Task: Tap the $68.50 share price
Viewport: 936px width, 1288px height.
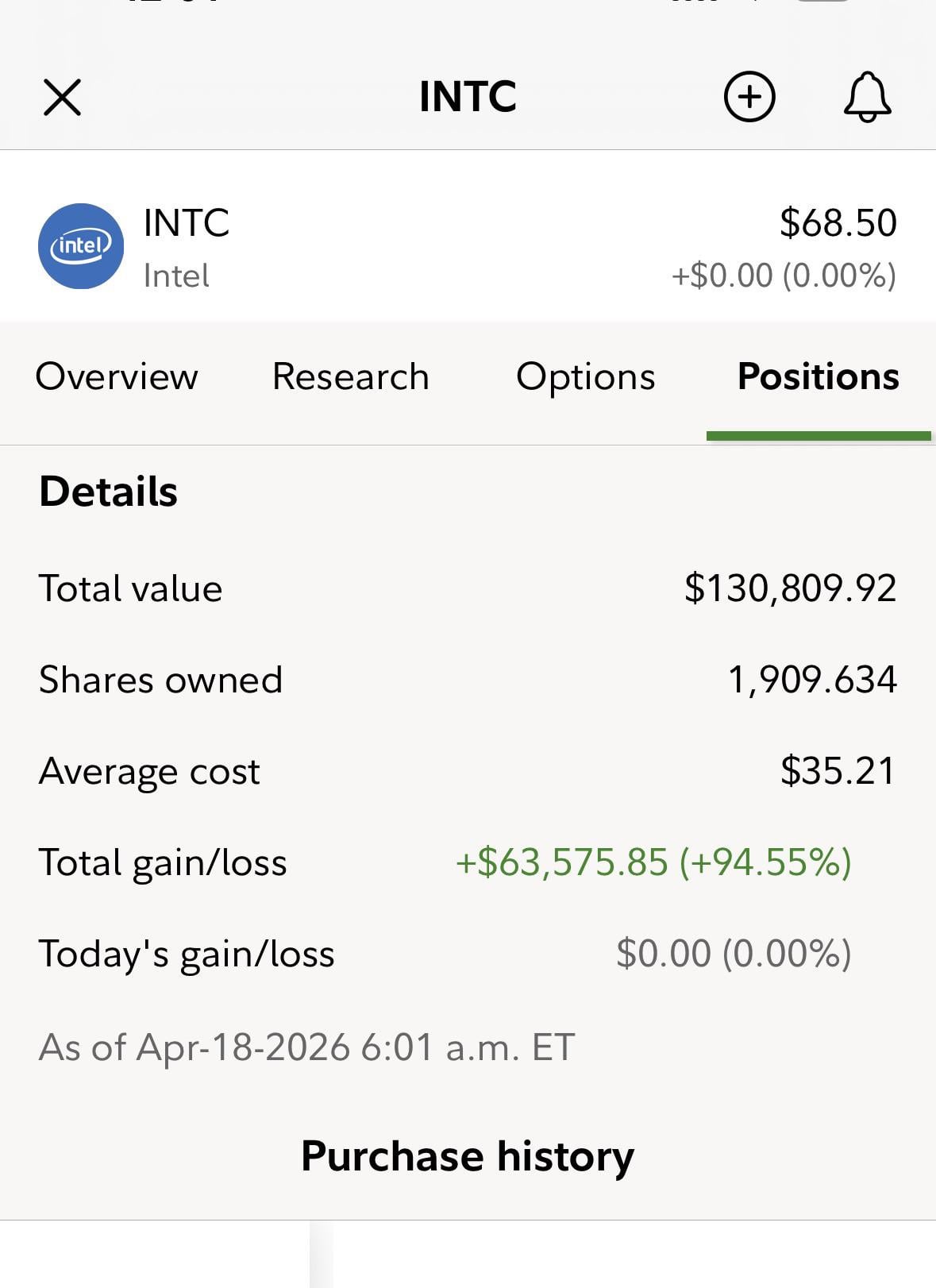Action: tap(838, 223)
